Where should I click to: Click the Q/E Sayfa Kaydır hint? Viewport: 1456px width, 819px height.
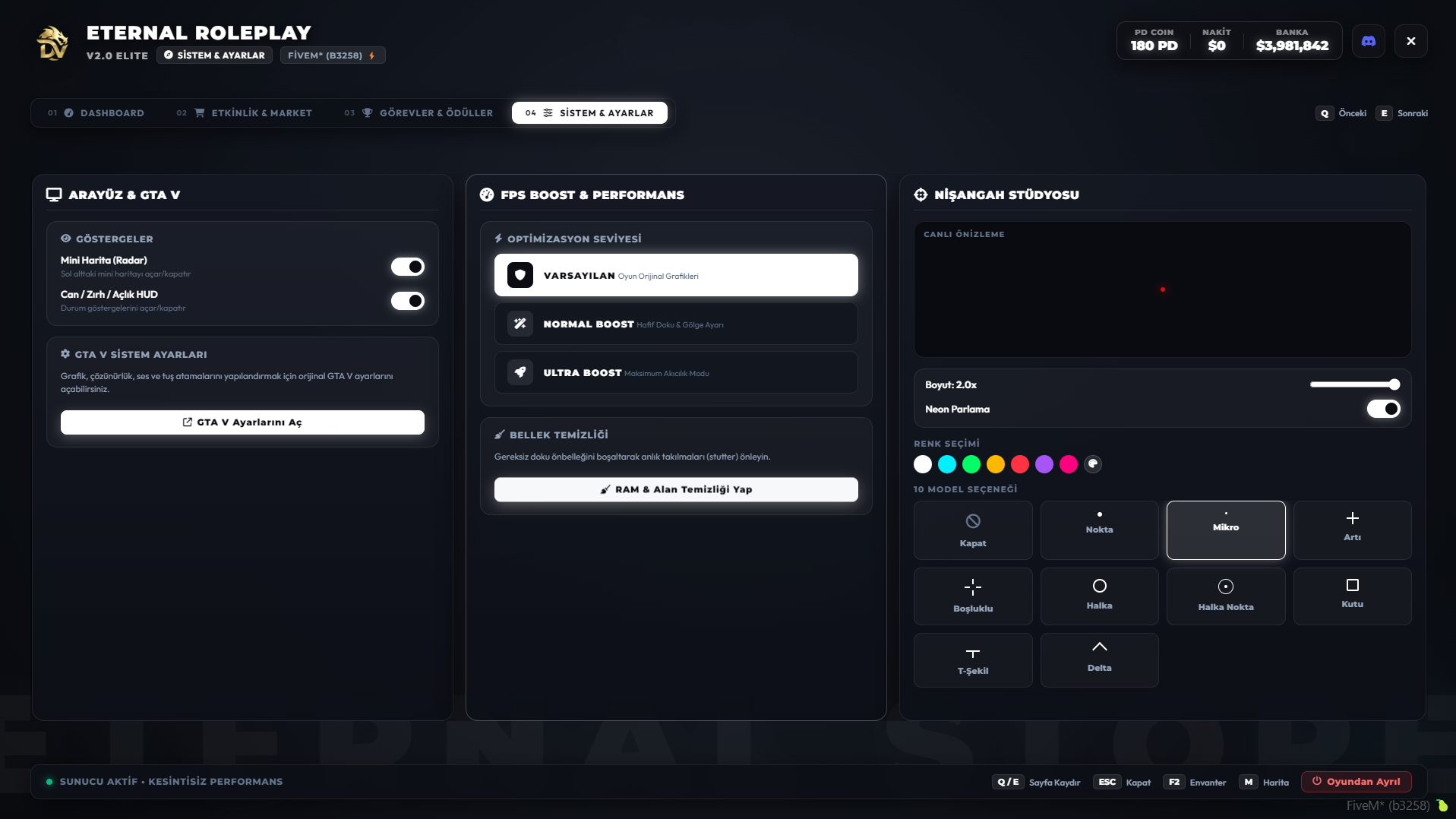pyautogui.click(x=1036, y=783)
